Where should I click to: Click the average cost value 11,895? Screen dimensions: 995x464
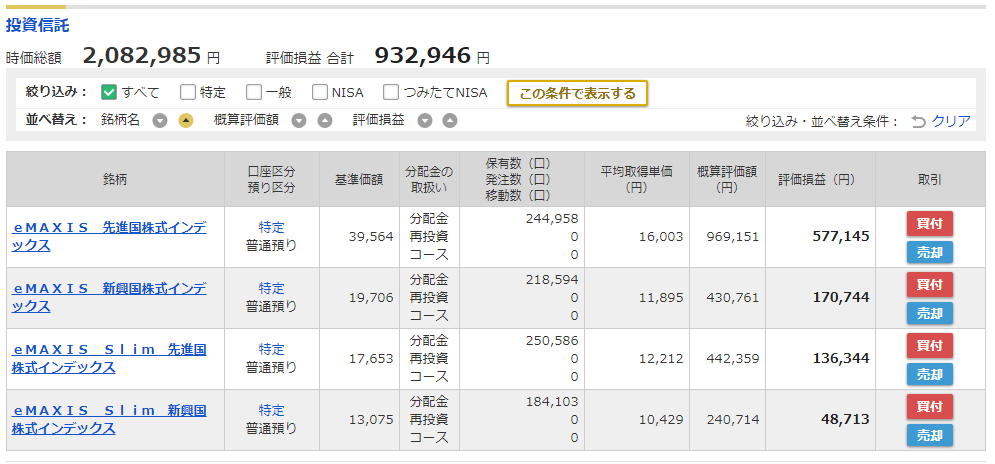661,298
